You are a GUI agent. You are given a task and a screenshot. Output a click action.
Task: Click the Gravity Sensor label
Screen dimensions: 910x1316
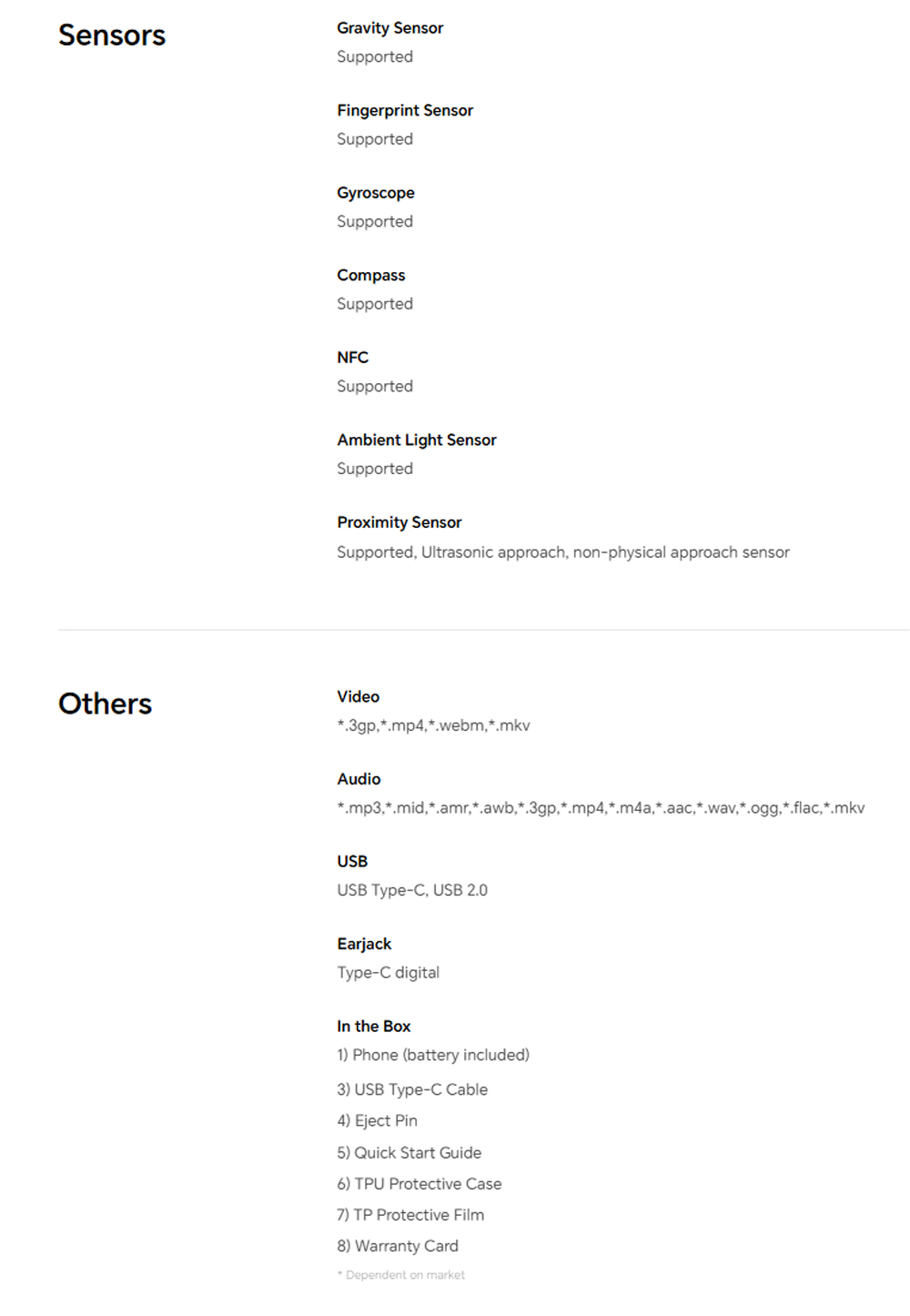coord(389,28)
